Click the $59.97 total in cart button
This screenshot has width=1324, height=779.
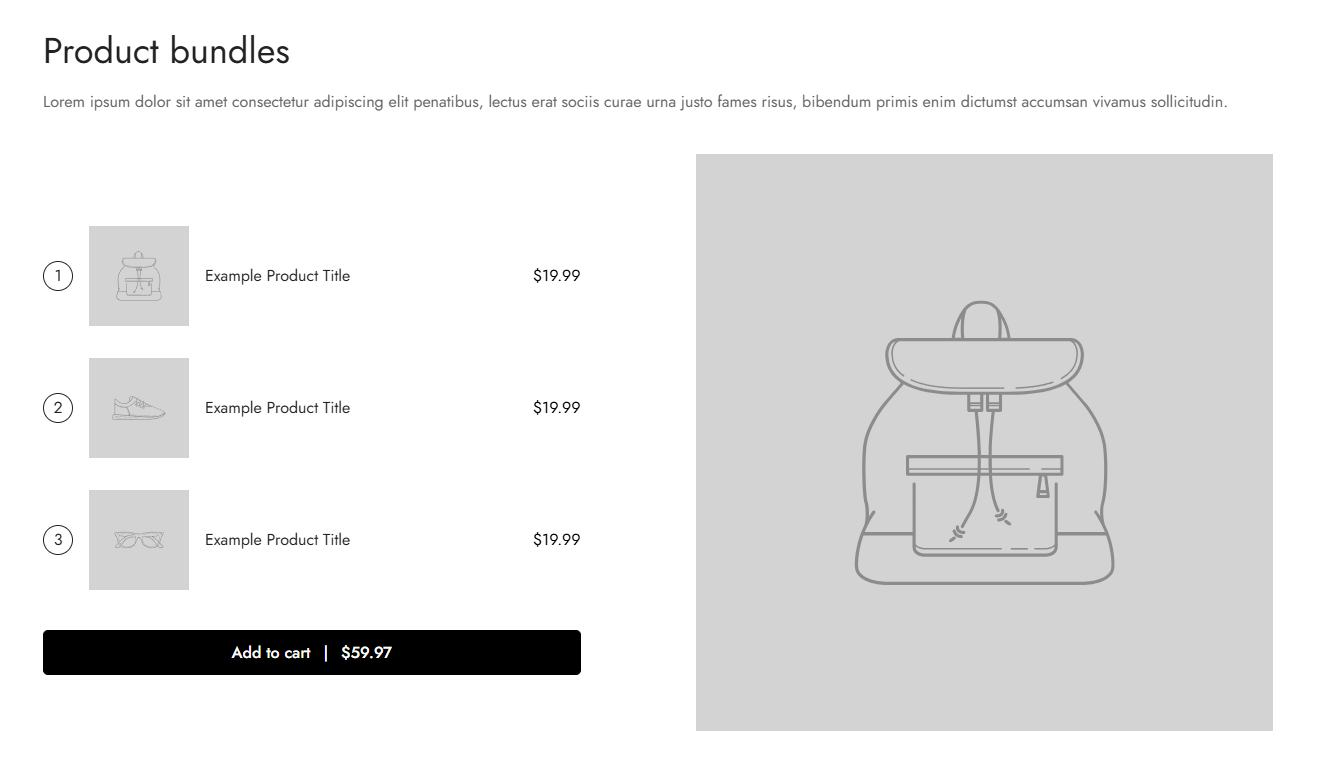click(366, 653)
